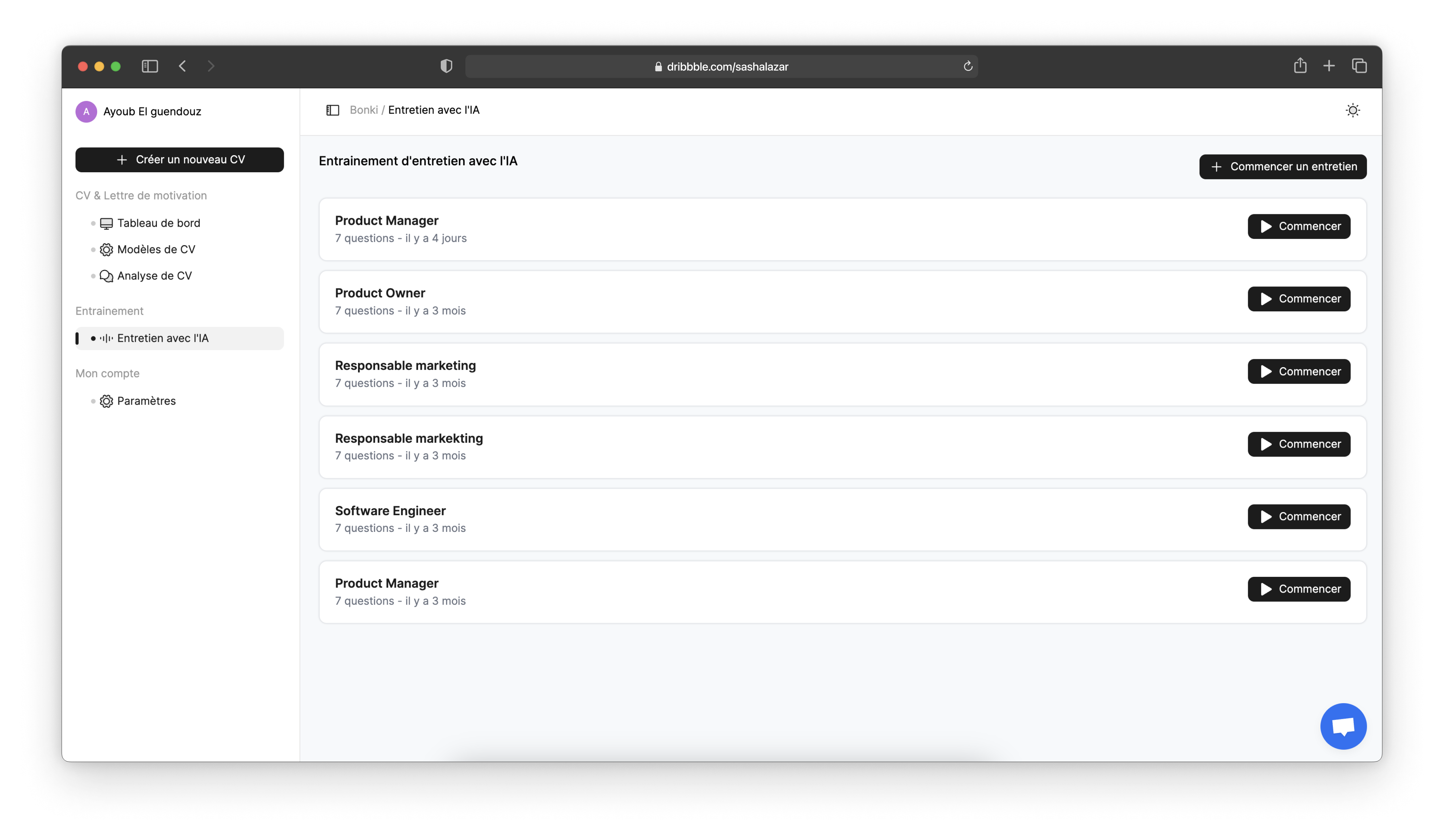
Task: Open the privacy shield icon
Action: click(x=446, y=67)
